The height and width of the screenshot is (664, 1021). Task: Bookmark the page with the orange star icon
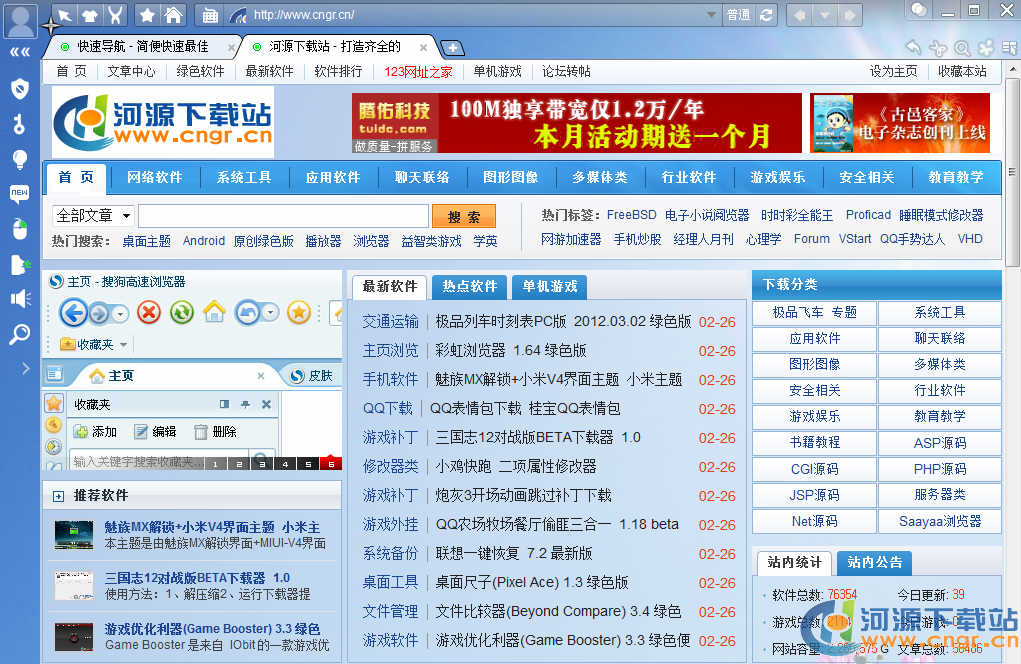pos(299,312)
